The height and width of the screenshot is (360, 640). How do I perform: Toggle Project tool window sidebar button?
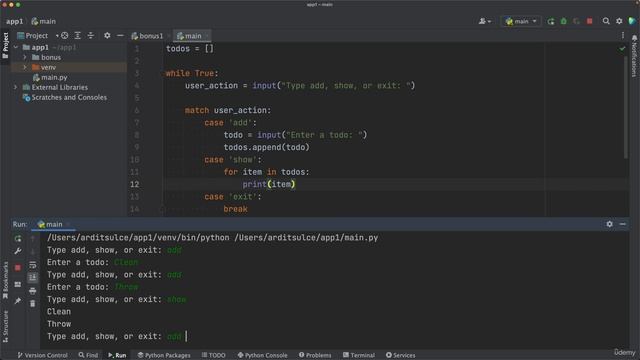[5, 45]
